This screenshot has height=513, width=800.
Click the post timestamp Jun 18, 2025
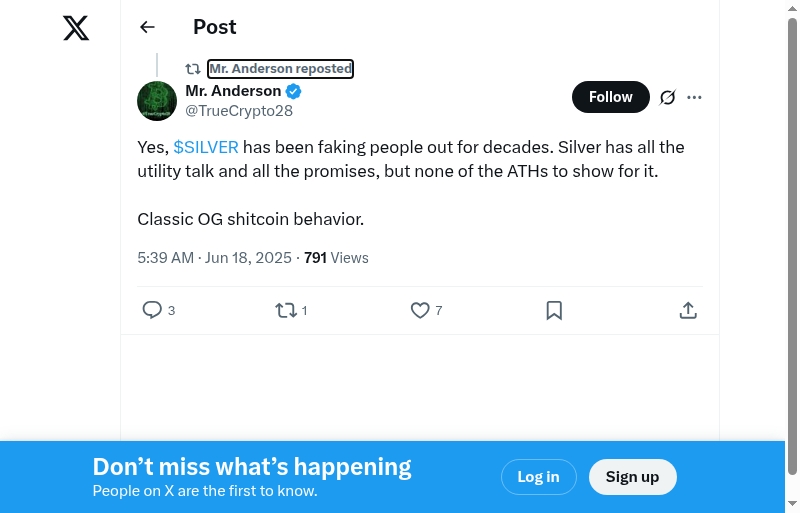point(250,258)
